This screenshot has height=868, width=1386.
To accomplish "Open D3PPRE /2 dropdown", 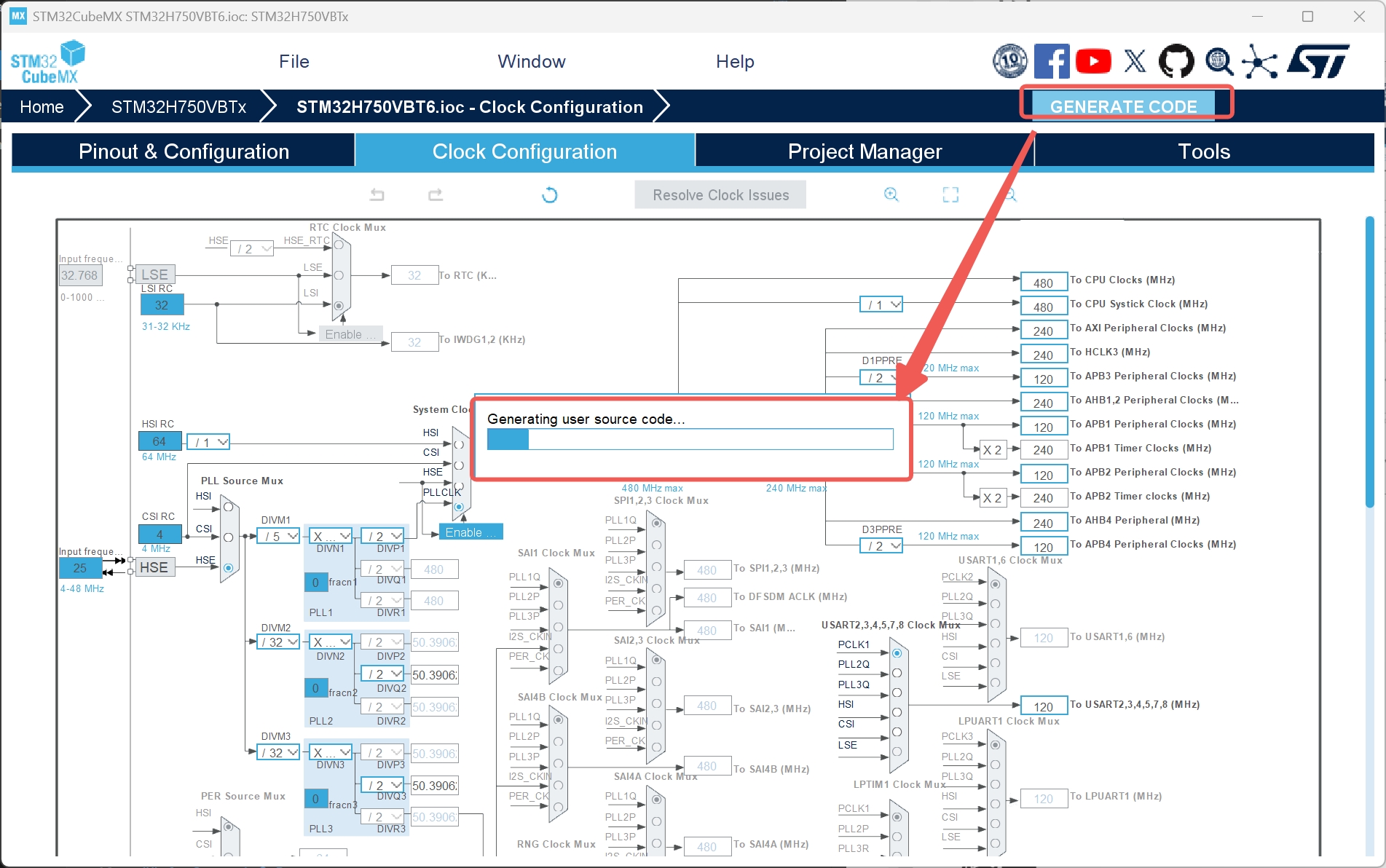I will (881, 545).
